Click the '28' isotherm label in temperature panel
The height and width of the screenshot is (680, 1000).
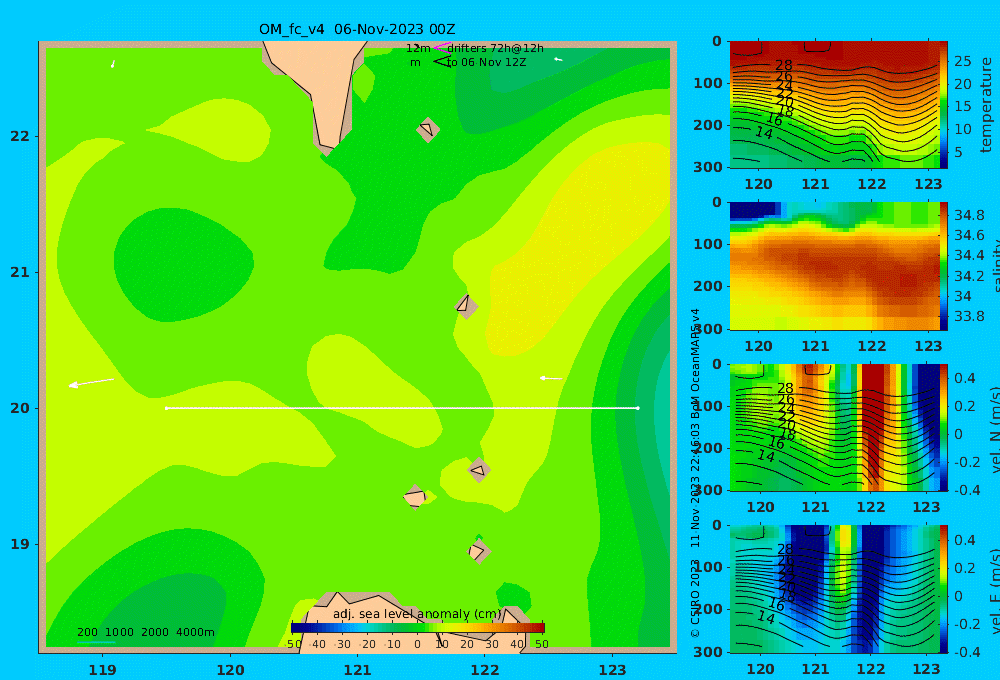784,65
